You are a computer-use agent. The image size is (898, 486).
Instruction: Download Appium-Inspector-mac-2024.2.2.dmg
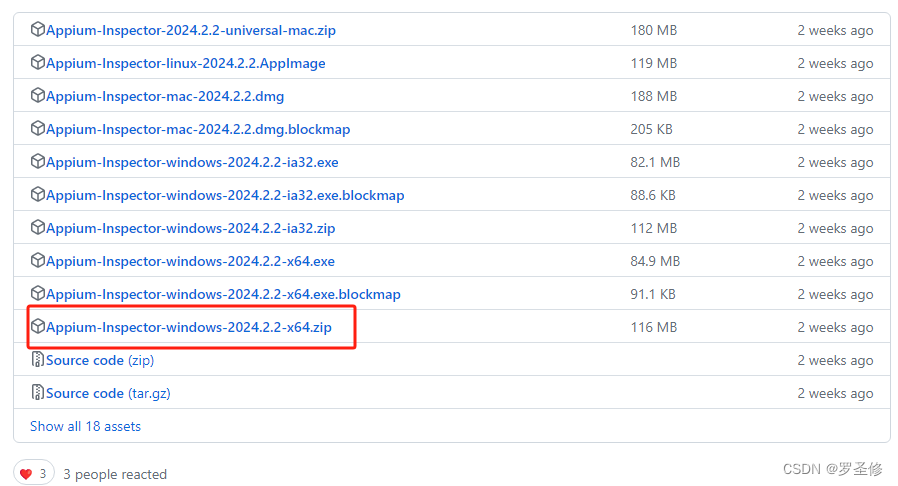coord(165,97)
